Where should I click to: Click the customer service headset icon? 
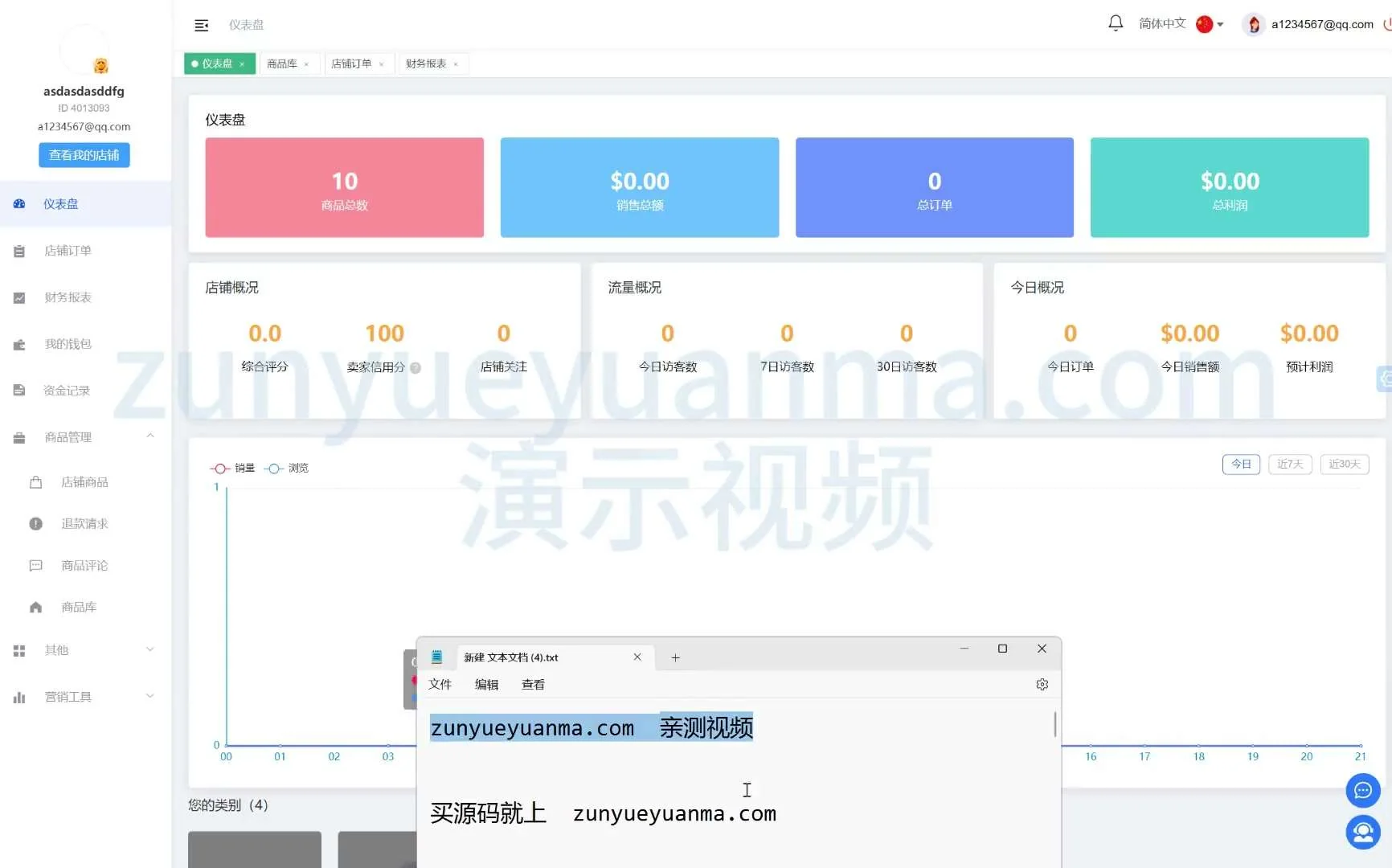[x=1362, y=832]
